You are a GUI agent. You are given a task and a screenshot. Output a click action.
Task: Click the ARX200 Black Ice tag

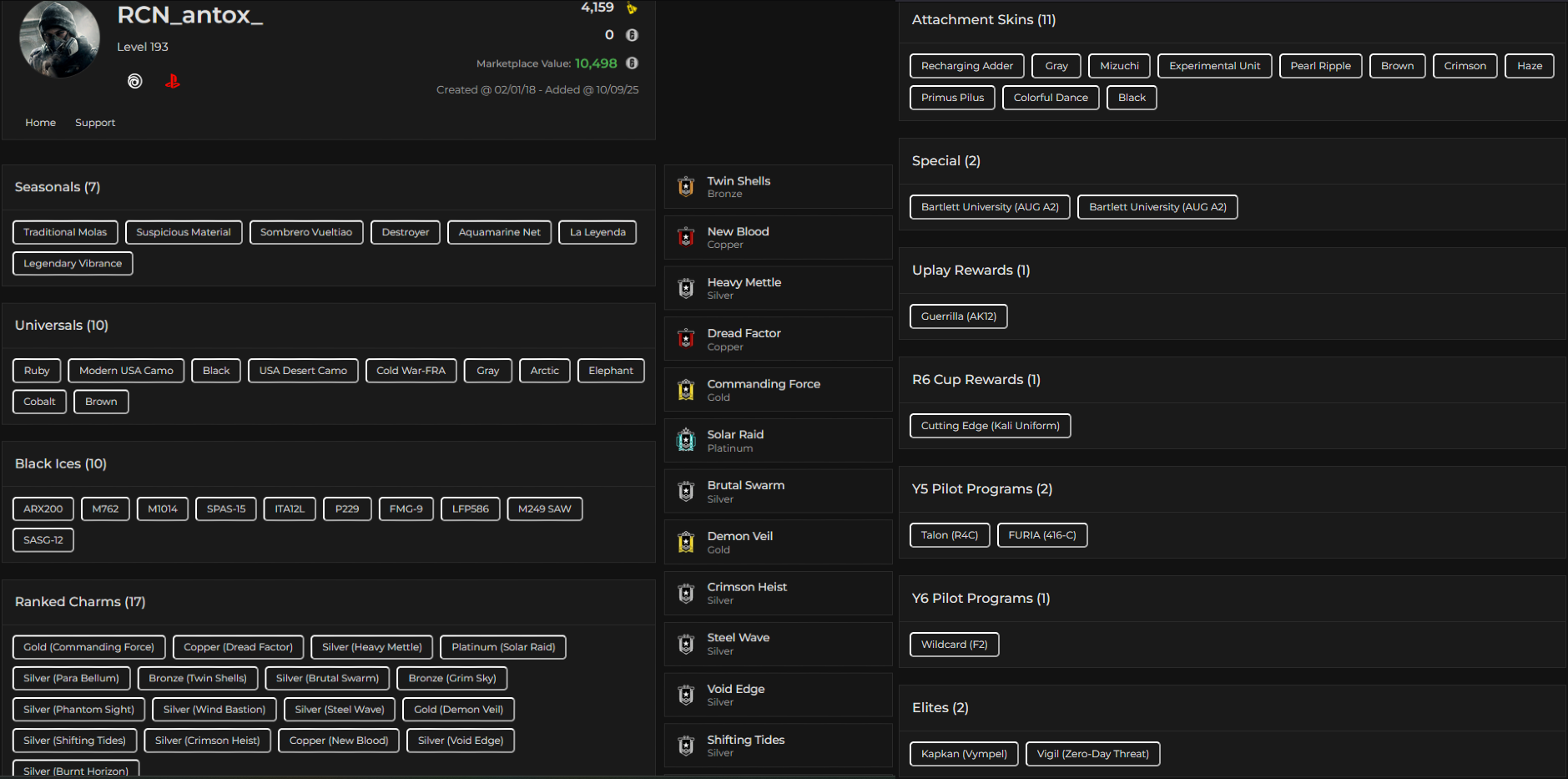click(43, 509)
